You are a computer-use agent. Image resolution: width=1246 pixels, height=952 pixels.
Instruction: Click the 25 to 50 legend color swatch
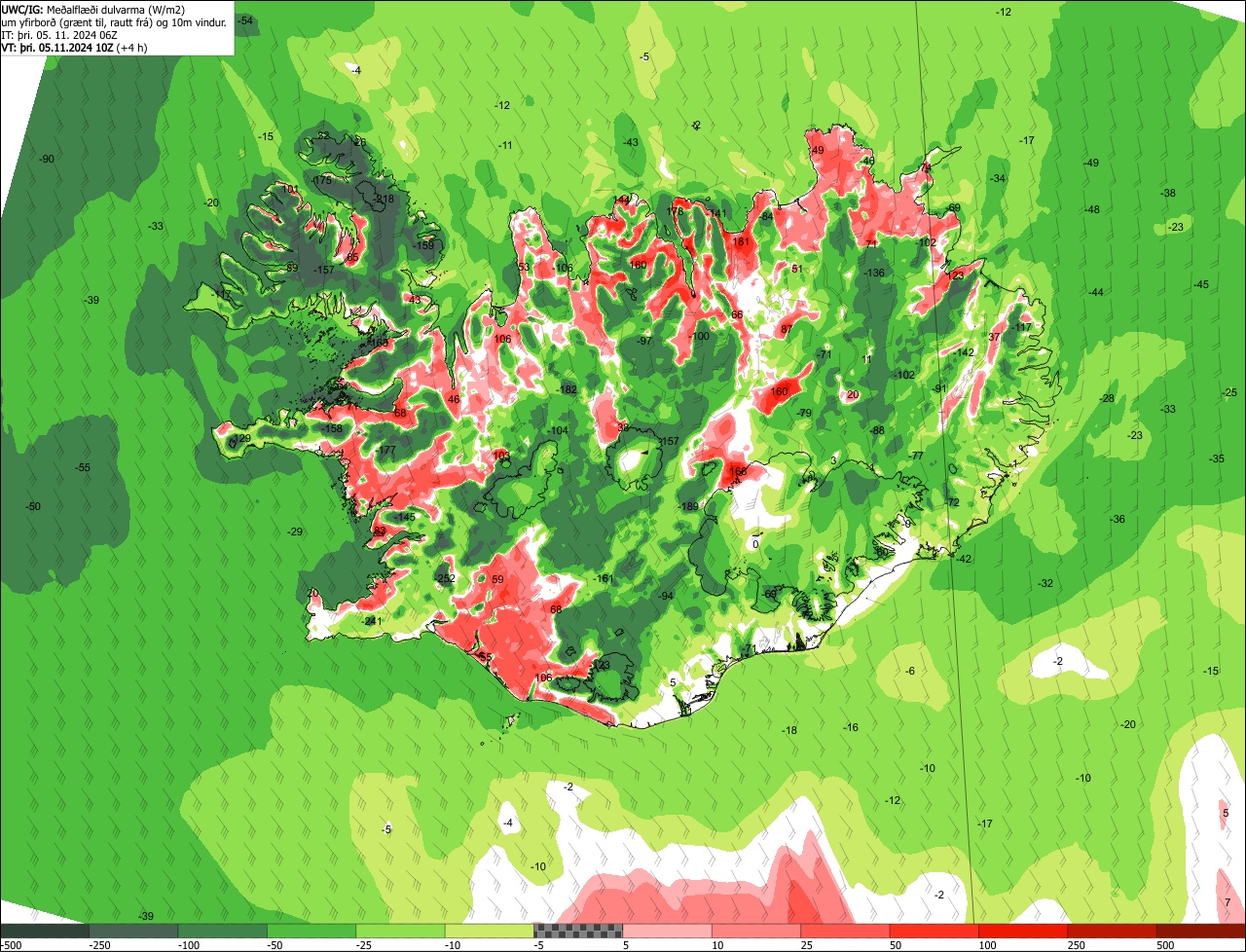(845, 931)
